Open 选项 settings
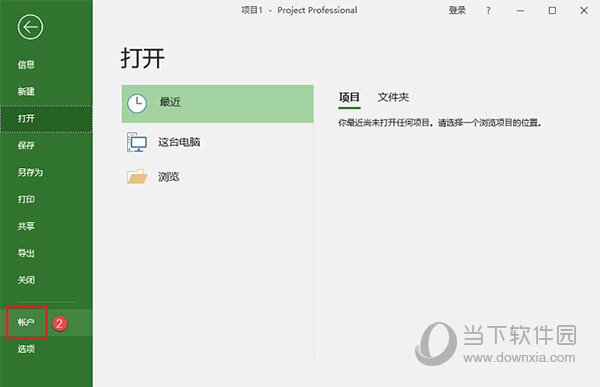Viewport: 600px width, 387px height. [26, 349]
